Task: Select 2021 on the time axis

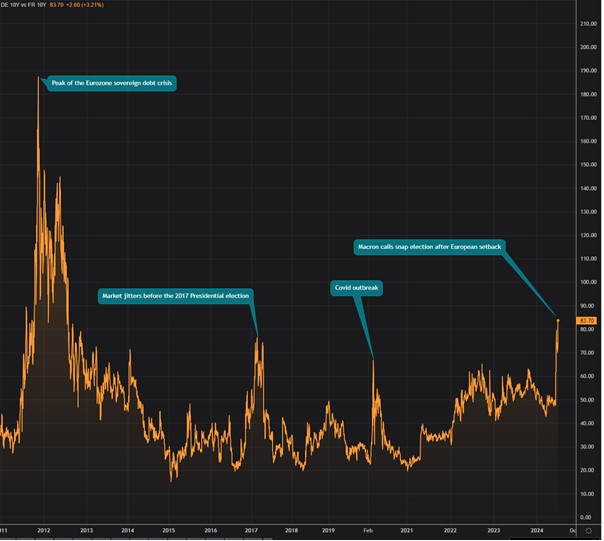Action: click(407, 530)
